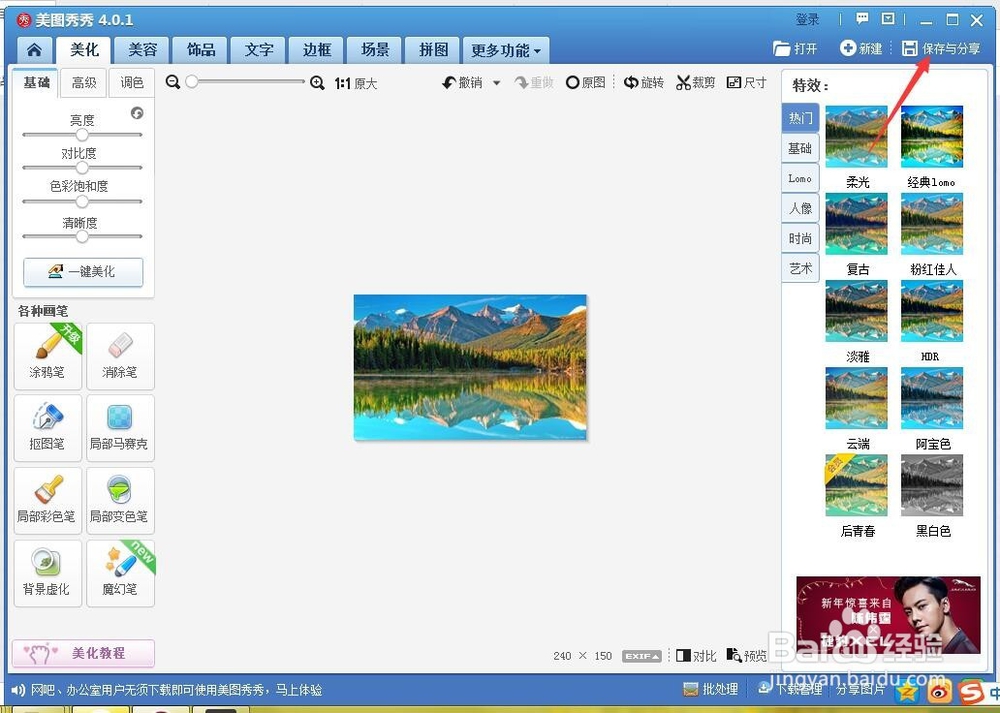This screenshot has height=713, width=1000.
Task: Click the 一键美化 one-click beautify button
Action: coord(82,271)
